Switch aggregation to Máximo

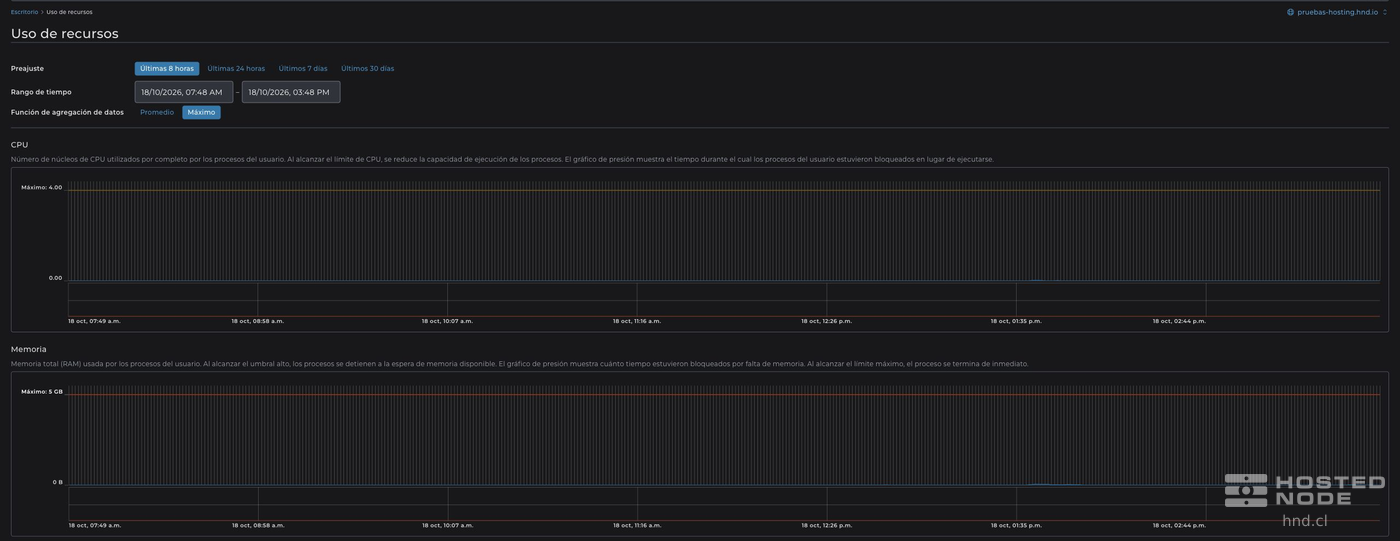pos(201,112)
